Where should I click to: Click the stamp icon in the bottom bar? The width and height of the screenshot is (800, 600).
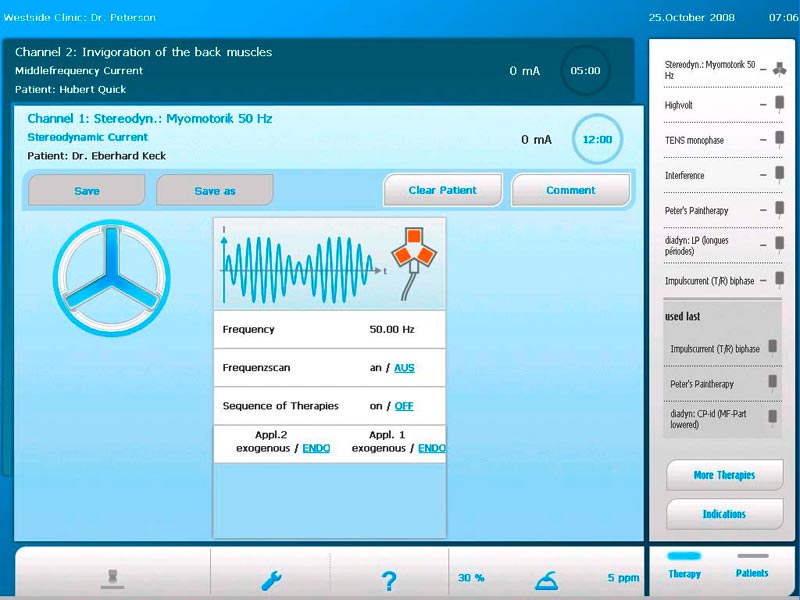pyautogui.click(x=113, y=579)
